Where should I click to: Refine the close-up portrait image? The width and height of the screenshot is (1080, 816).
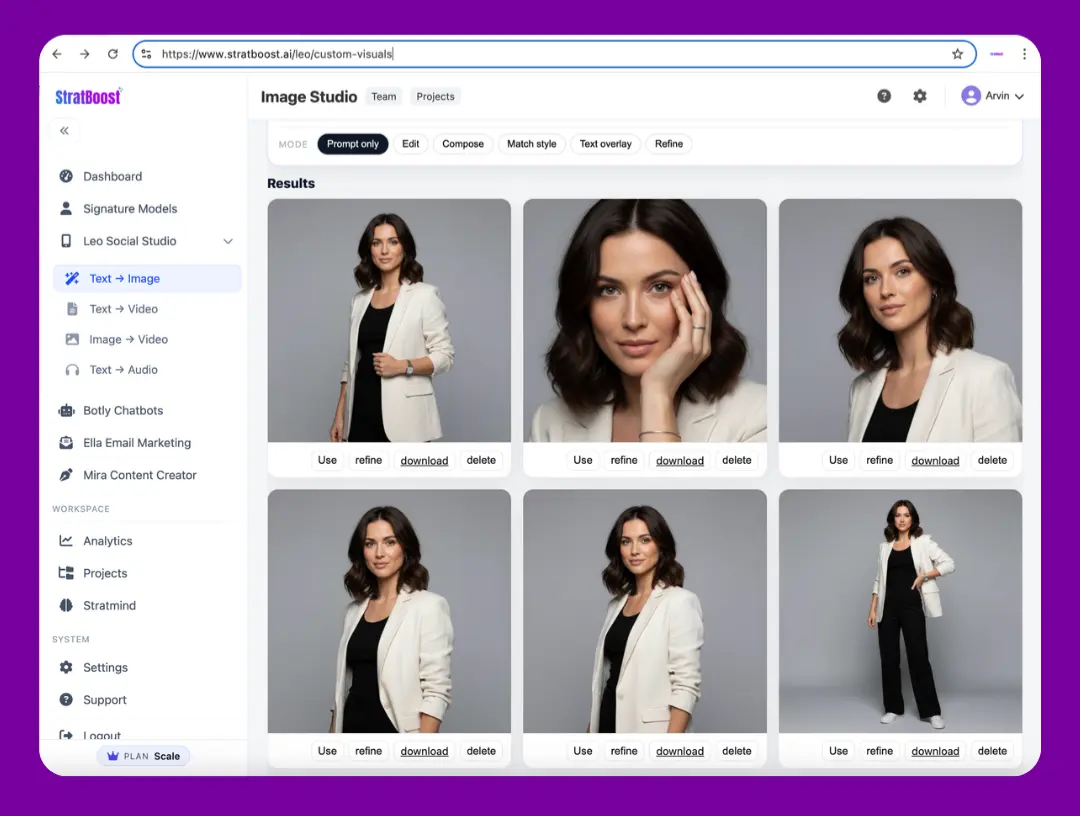coord(624,460)
